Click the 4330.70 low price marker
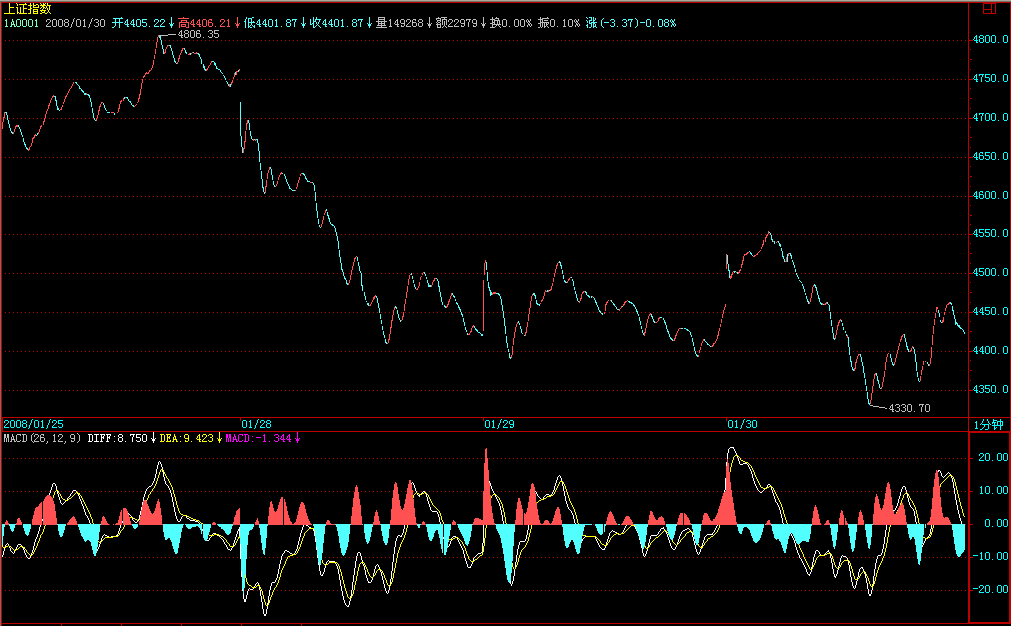This screenshot has width=1011, height=626. click(x=909, y=408)
